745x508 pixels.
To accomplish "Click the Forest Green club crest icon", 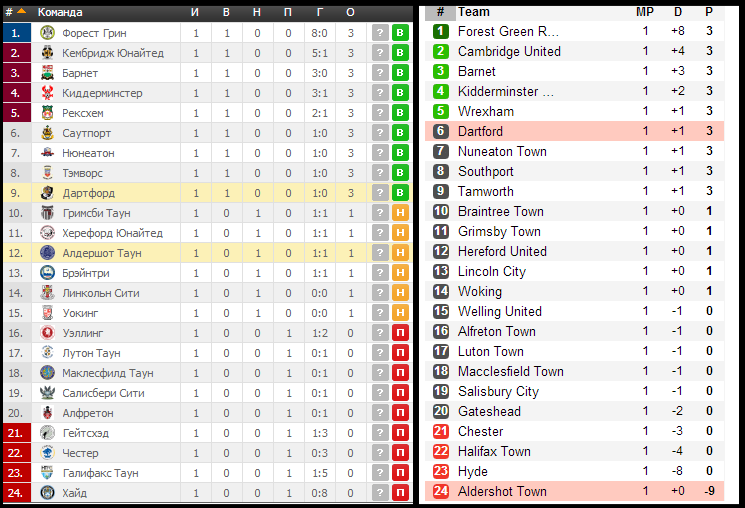I will pos(47,33).
